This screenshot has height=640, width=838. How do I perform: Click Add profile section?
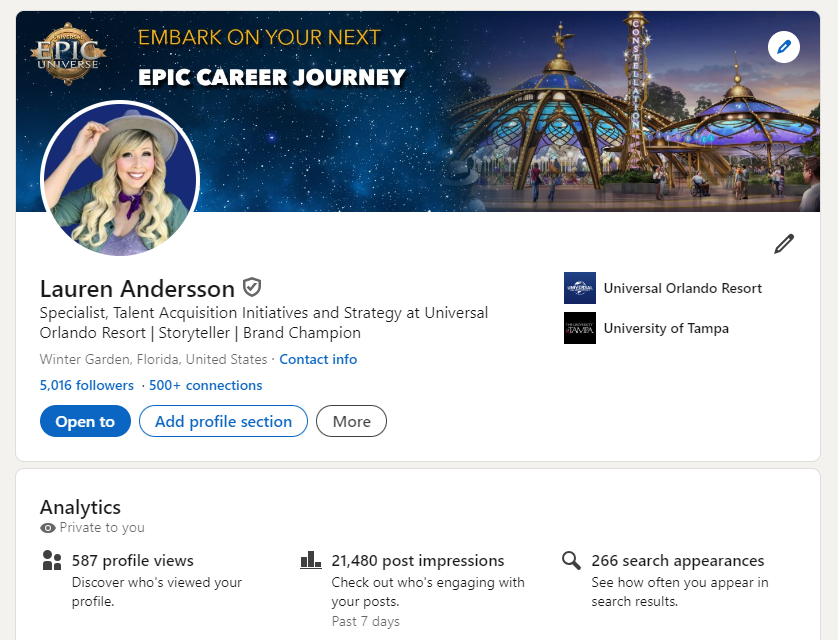[x=223, y=421]
